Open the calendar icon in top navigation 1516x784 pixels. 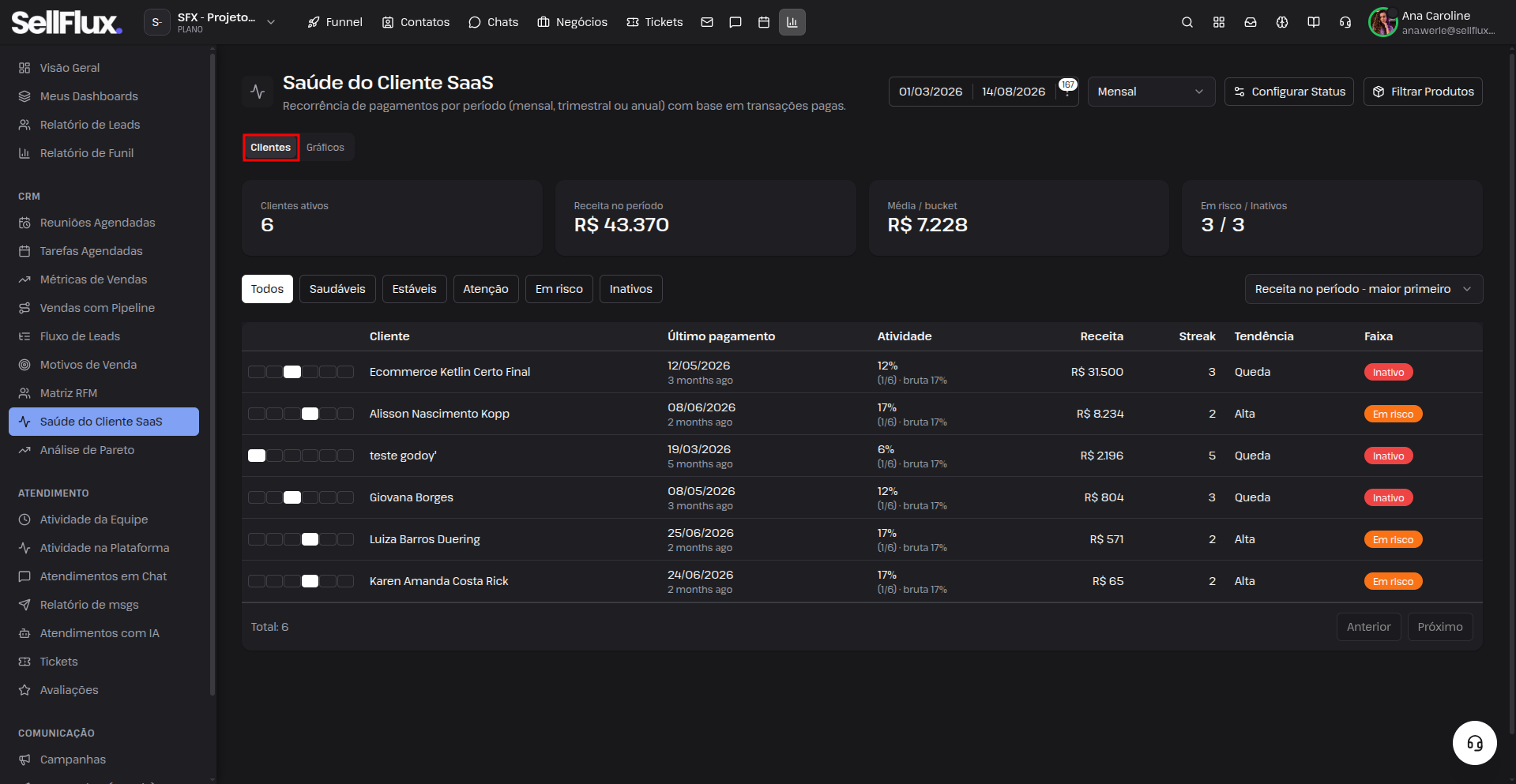pyautogui.click(x=764, y=22)
